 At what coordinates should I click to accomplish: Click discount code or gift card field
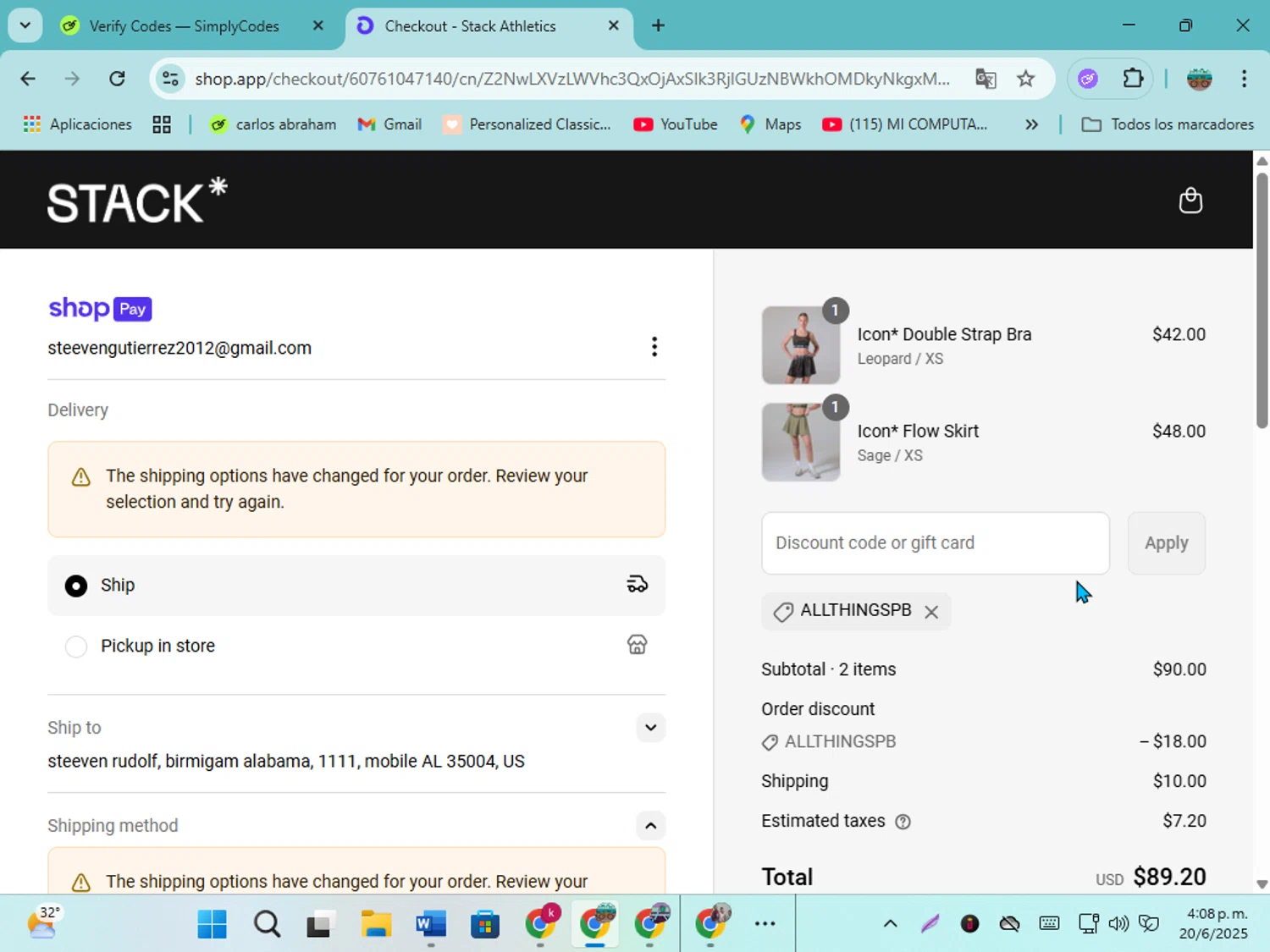pyautogui.click(x=936, y=543)
